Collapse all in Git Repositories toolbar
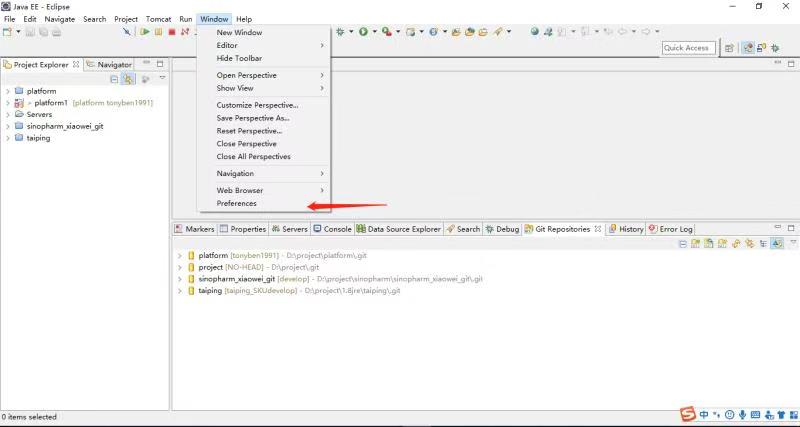Screen dimensions: 800x427 point(683,244)
